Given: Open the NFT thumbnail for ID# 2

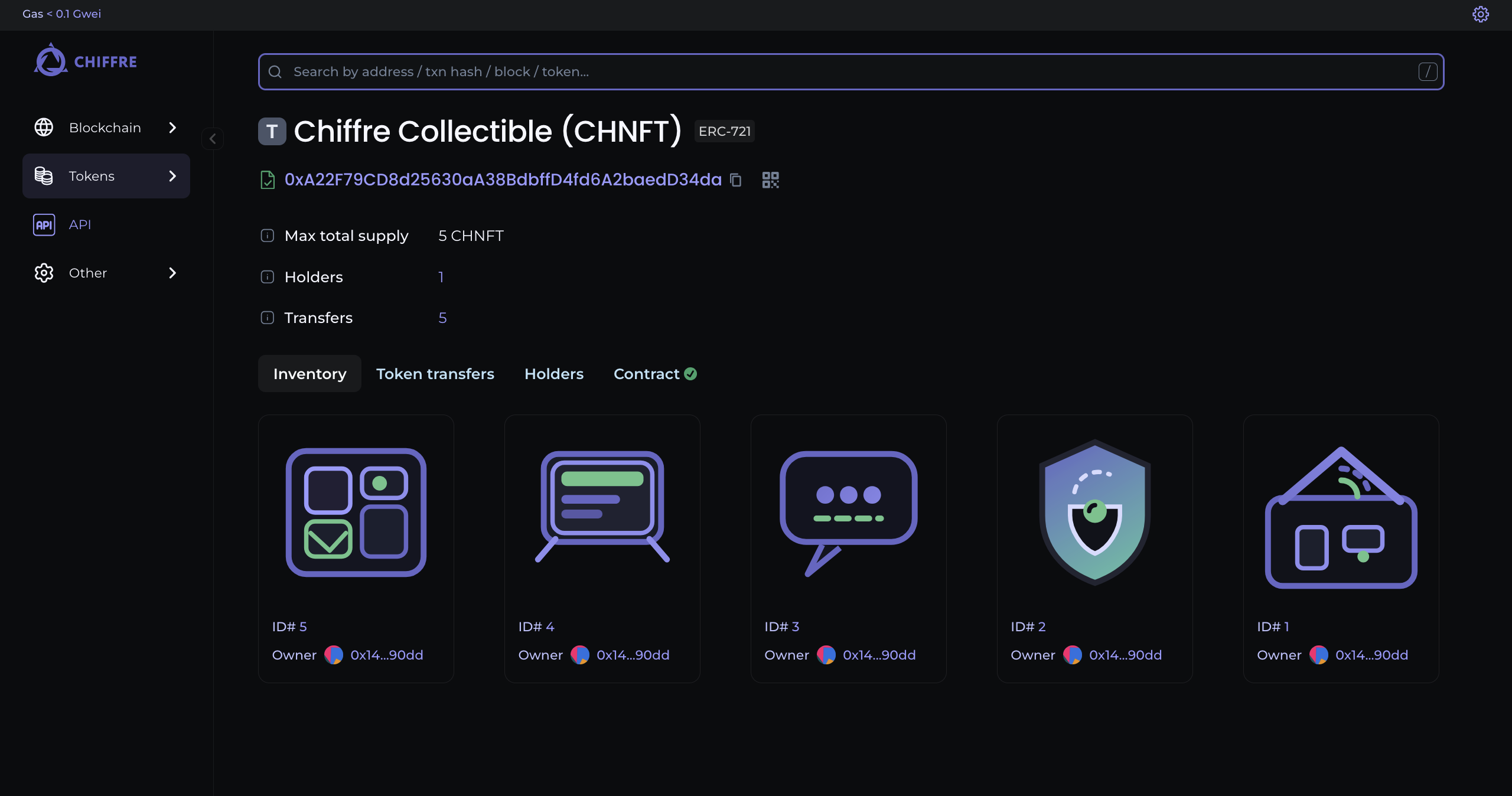Looking at the screenshot, I should [1094, 512].
